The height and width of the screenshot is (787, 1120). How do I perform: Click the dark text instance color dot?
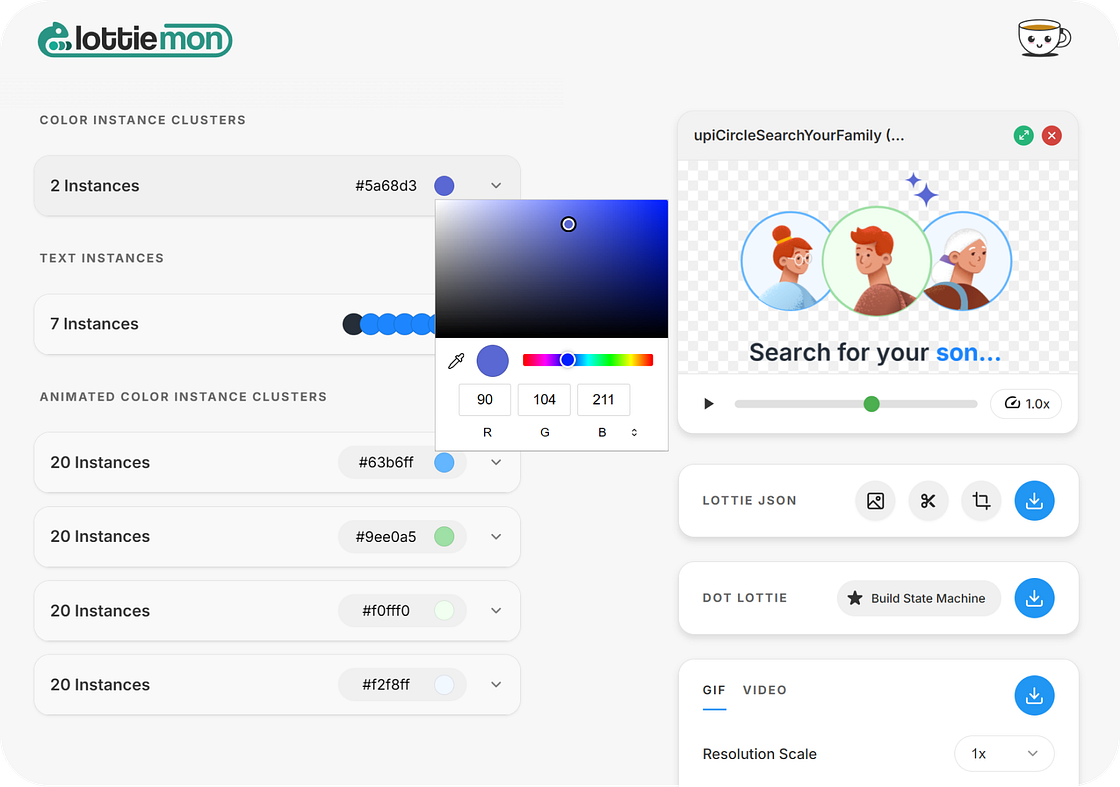(352, 324)
